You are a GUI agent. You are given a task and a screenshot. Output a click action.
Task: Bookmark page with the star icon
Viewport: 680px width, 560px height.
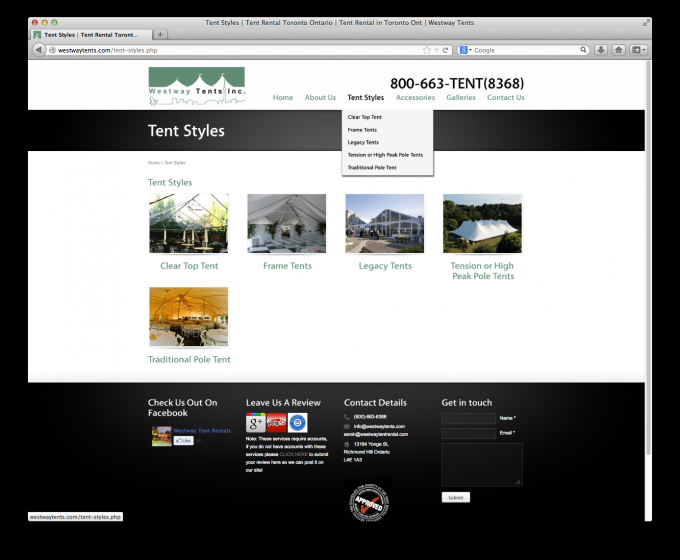click(427, 50)
